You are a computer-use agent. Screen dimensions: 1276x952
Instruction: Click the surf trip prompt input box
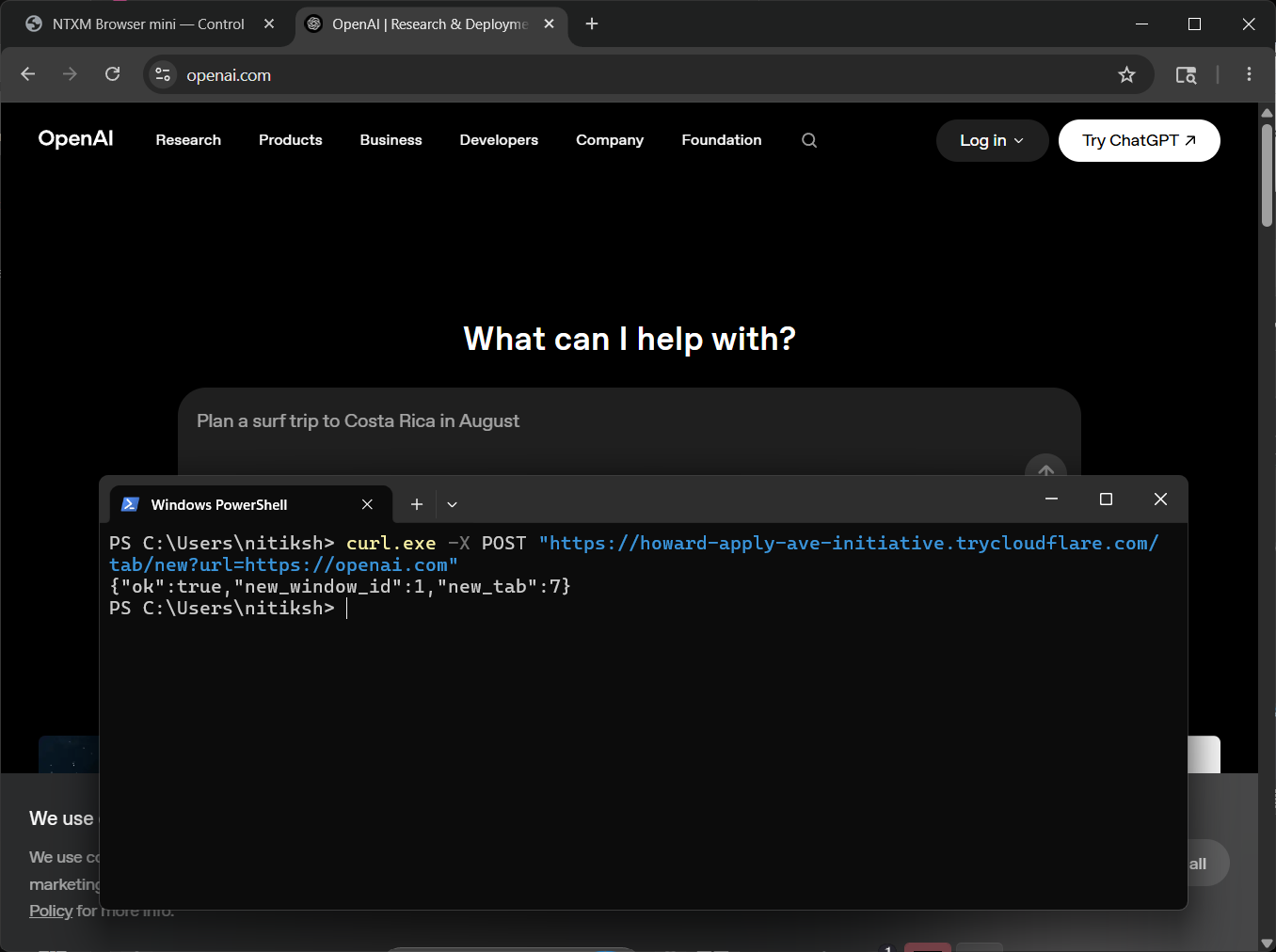coord(629,431)
